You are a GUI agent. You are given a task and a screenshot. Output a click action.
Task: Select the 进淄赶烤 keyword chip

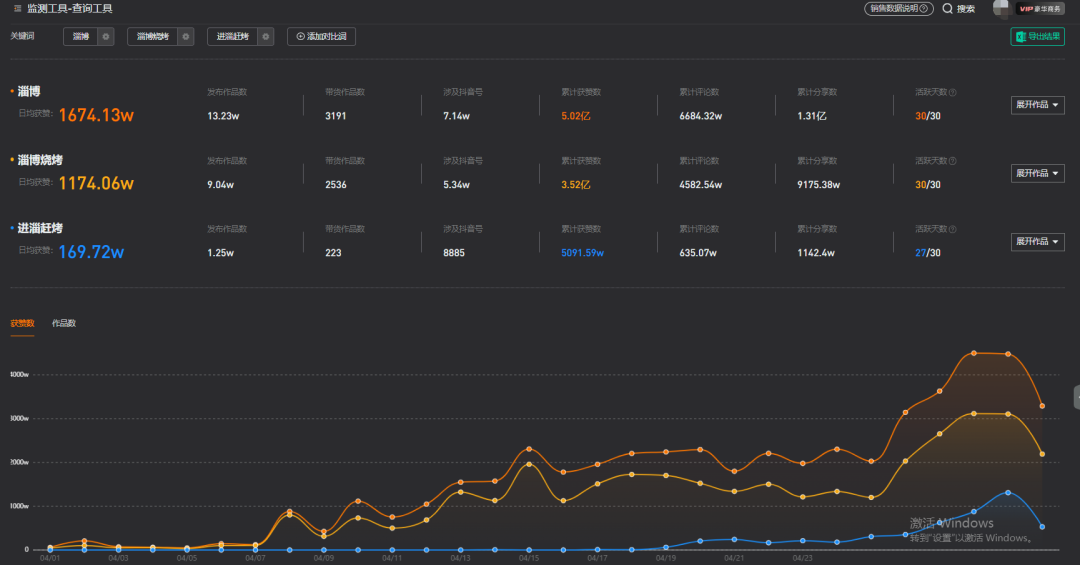pyautogui.click(x=233, y=37)
